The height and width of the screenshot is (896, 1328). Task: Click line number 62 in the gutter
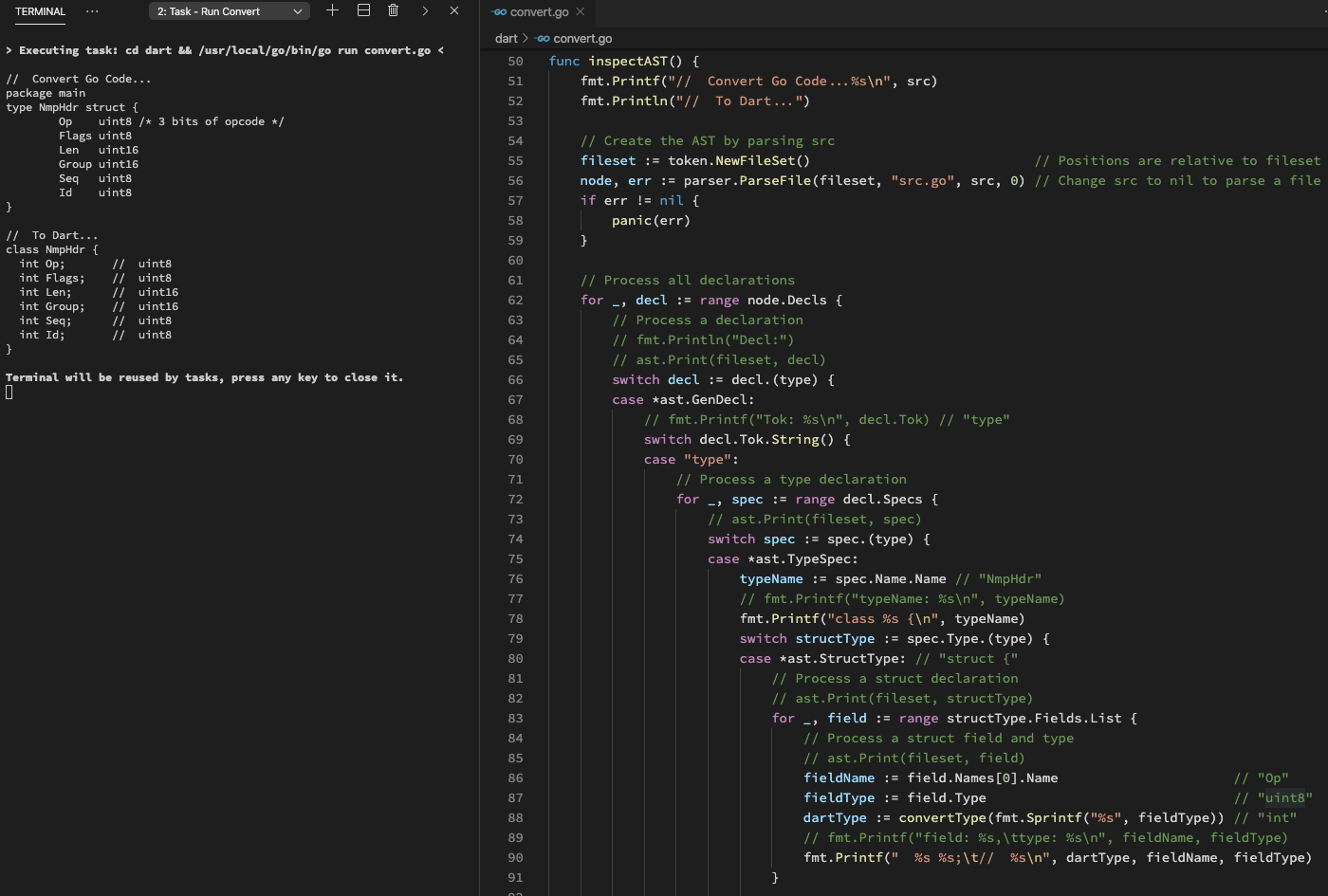tap(515, 301)
